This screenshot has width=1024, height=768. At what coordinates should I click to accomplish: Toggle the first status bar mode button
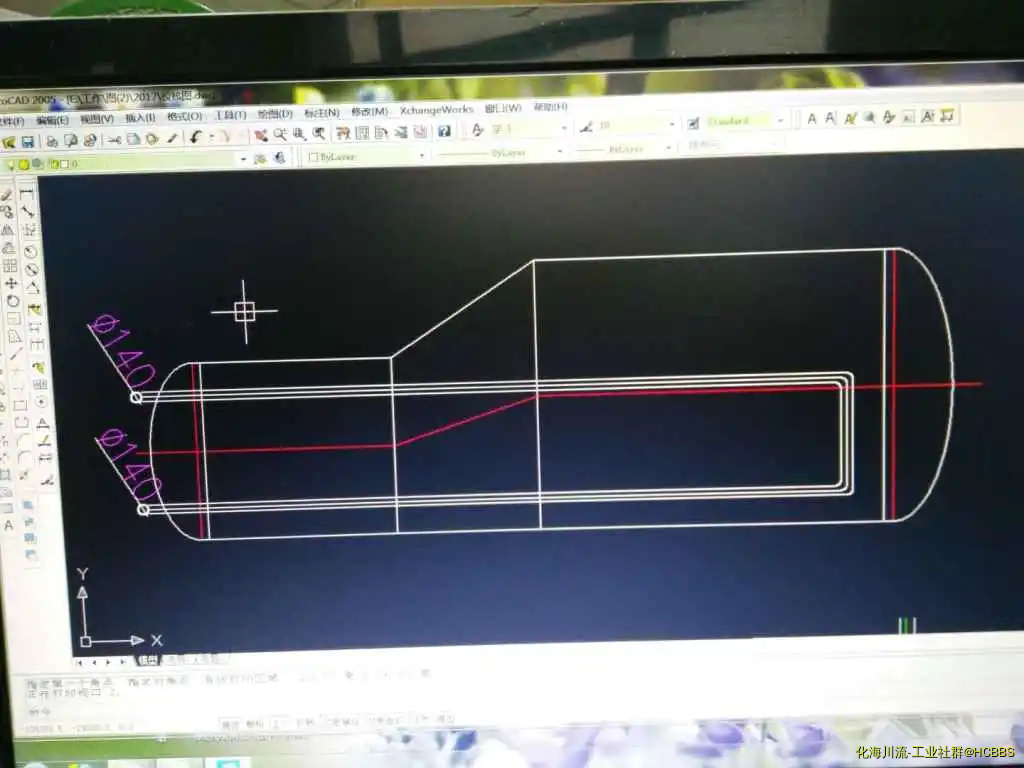pos(230,723)
